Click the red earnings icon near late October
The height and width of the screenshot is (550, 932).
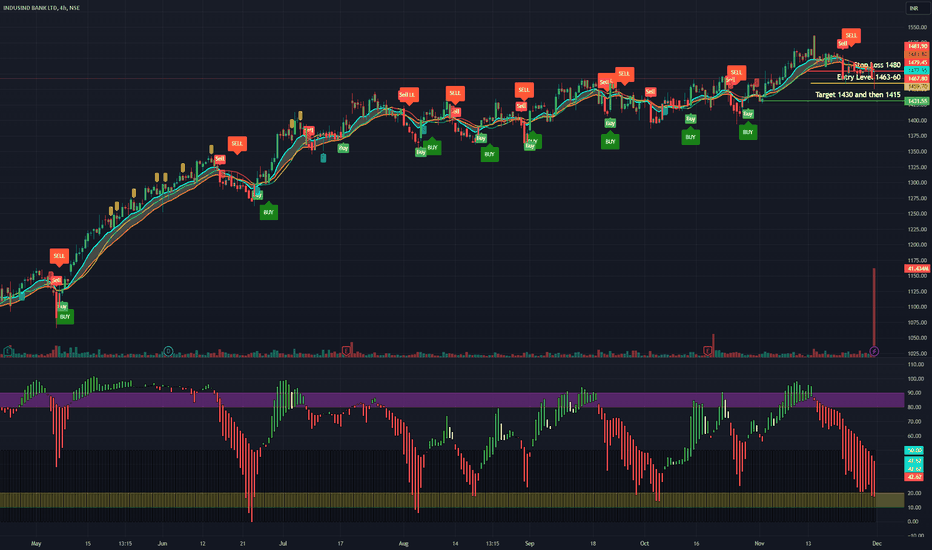pyautogui.click(x=708, y=351)
